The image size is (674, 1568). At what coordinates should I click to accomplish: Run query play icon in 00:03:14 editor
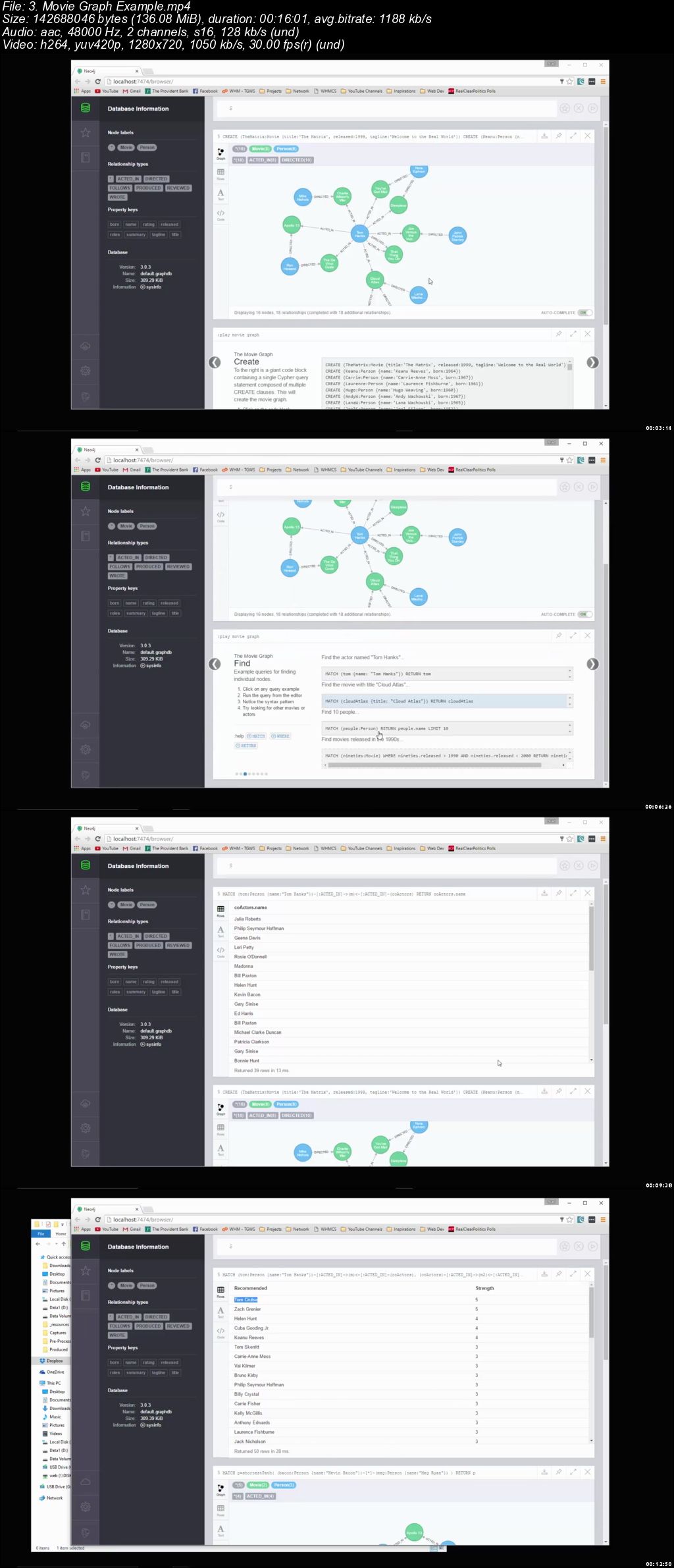(593, 108)
